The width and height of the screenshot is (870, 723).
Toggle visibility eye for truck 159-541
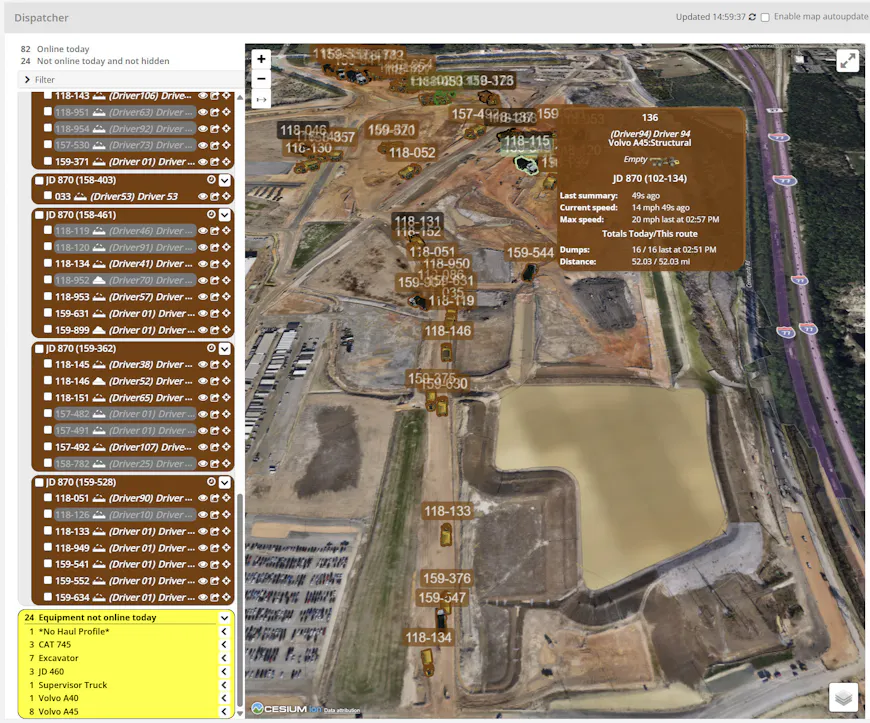203,564
